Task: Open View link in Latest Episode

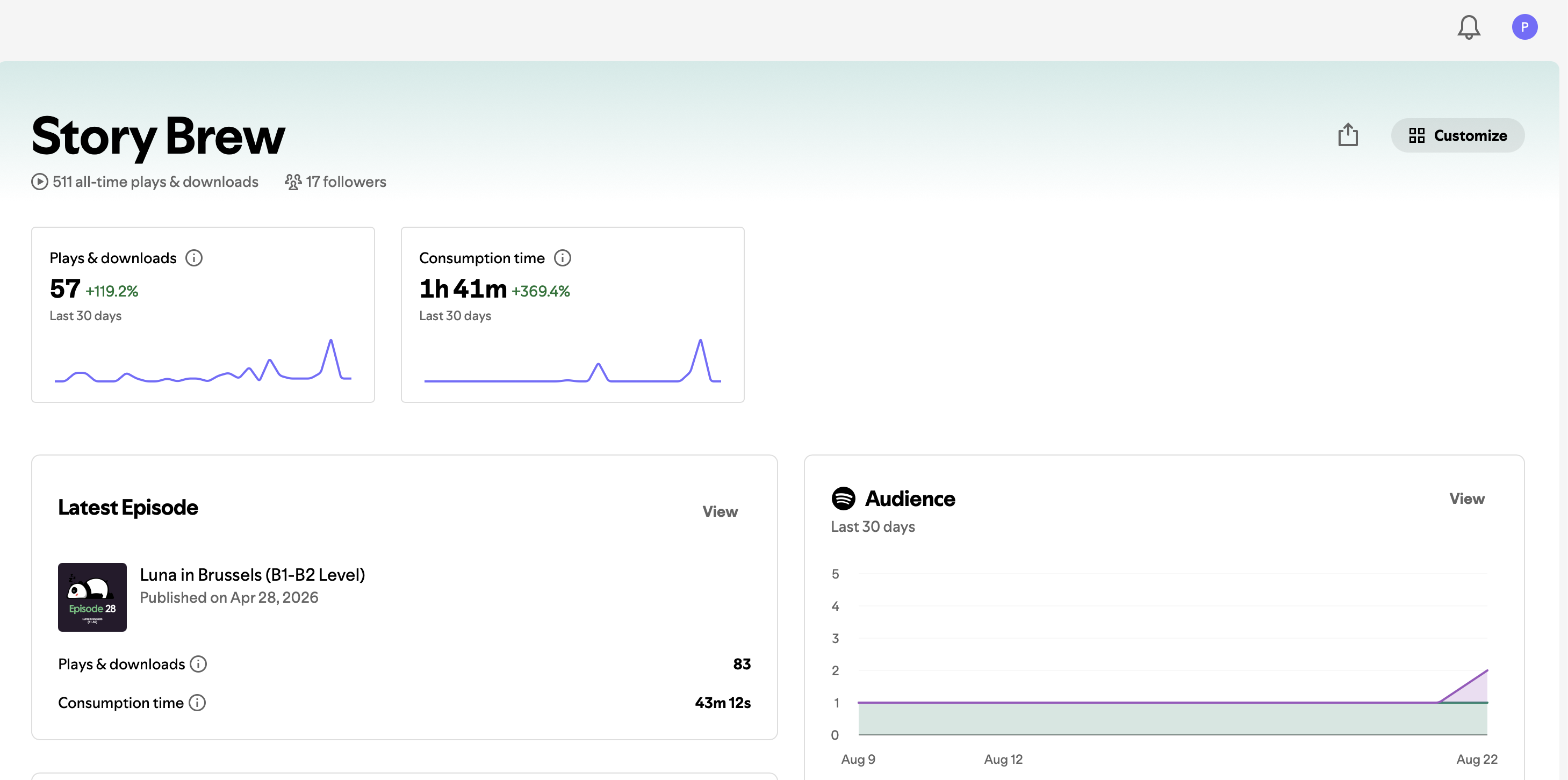Action: tap(720, 512)
